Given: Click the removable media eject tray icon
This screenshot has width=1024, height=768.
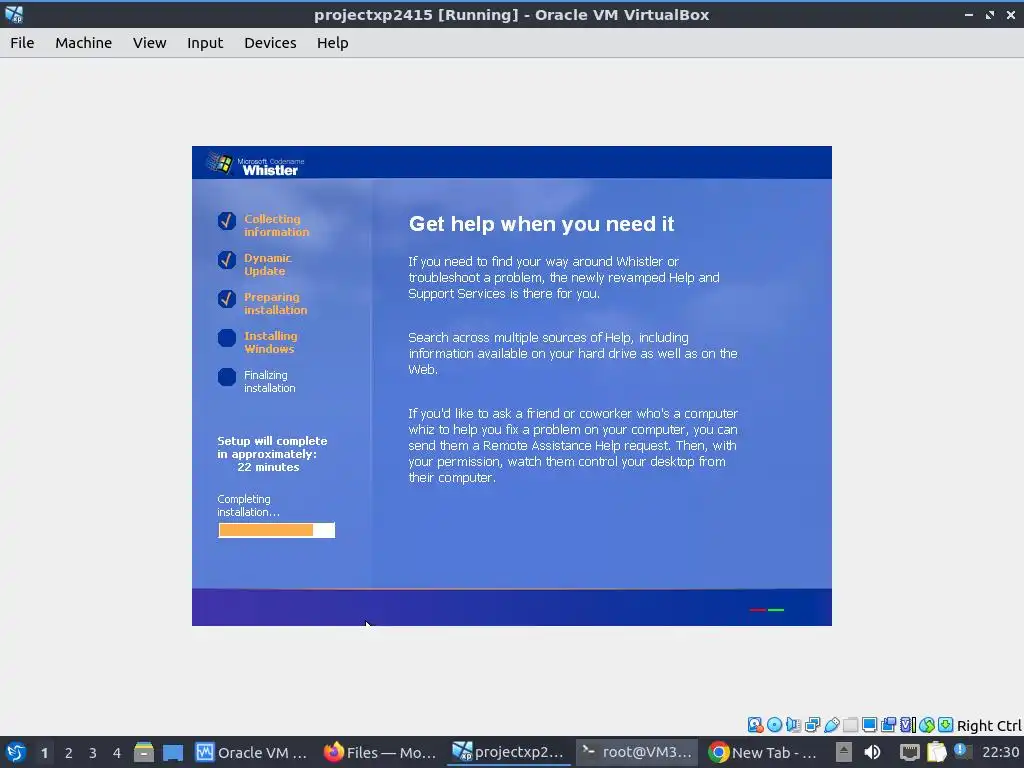Looking at the screenshot, I should pyautogui.click(x=844, y=752).
